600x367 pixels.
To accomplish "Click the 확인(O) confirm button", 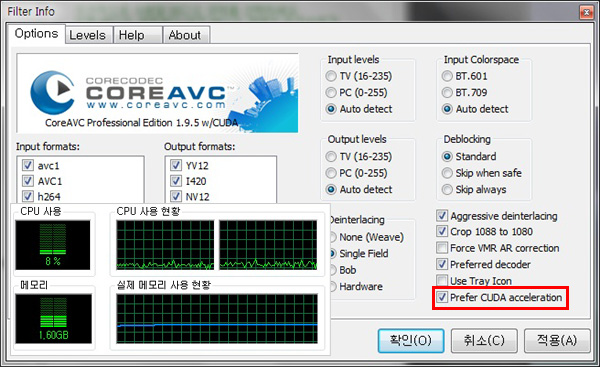I will 411,340.
